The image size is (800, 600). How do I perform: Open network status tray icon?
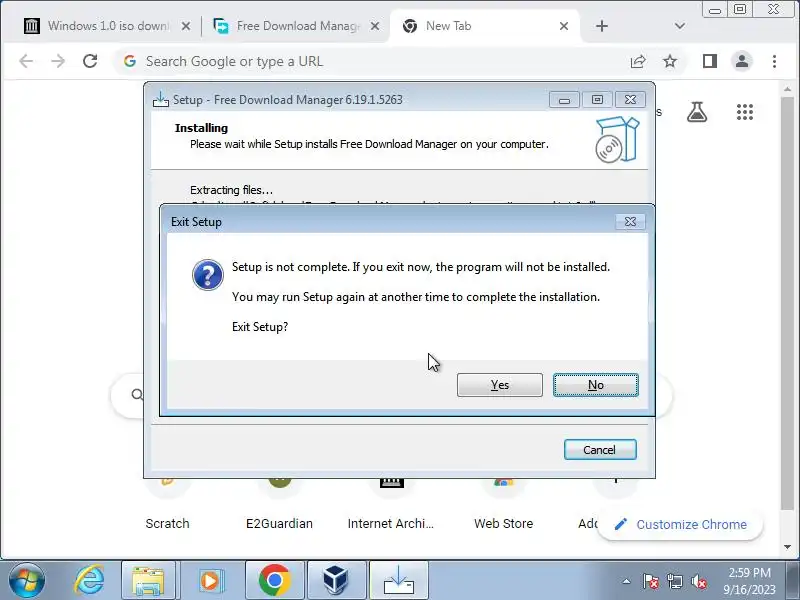click(x=675, y=581)
